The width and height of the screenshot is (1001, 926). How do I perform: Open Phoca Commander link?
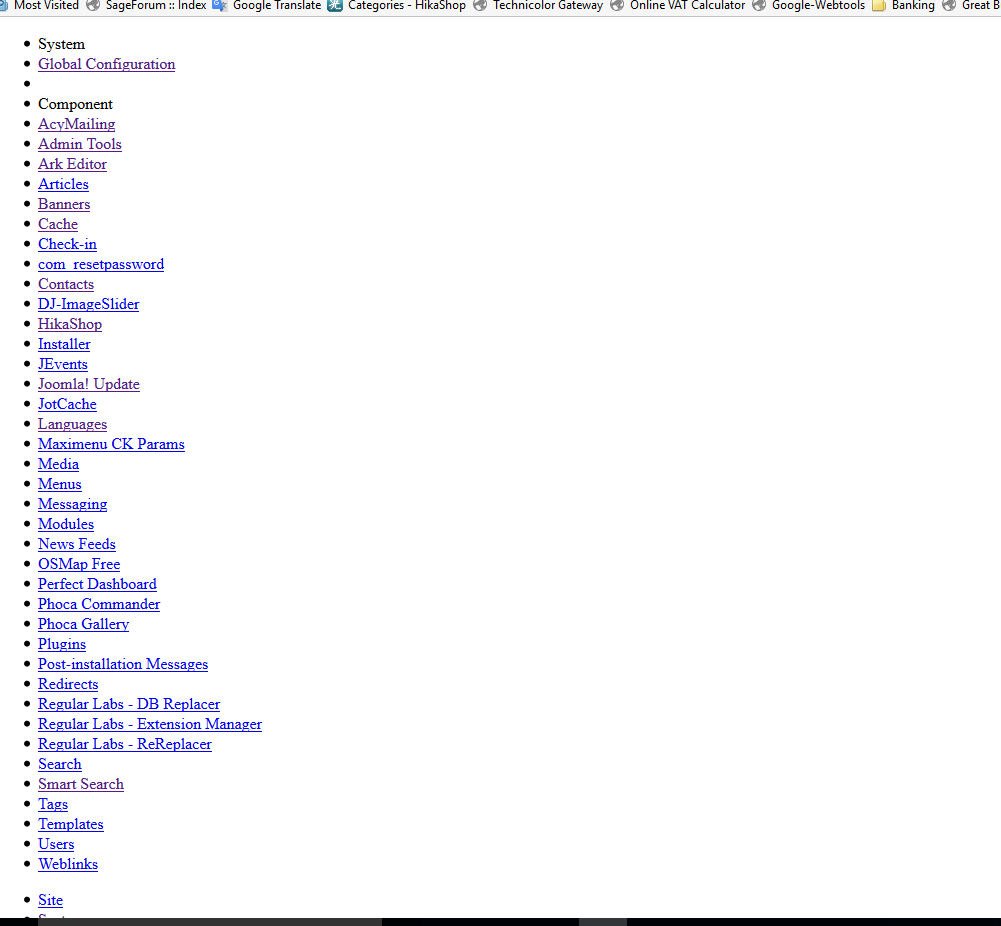[x=99, y=604]
